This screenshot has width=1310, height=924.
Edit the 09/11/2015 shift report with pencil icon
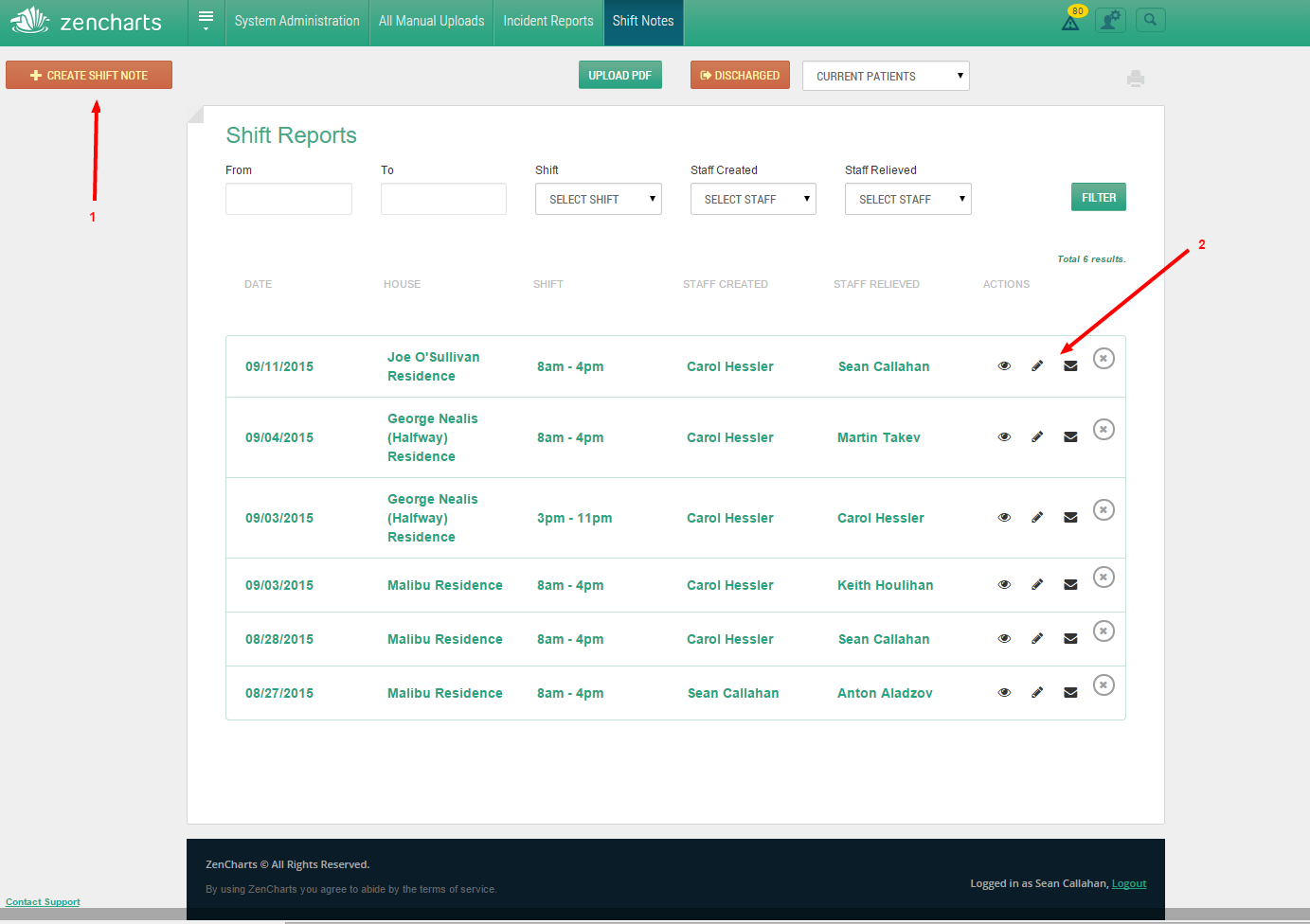click(1037, 366)
